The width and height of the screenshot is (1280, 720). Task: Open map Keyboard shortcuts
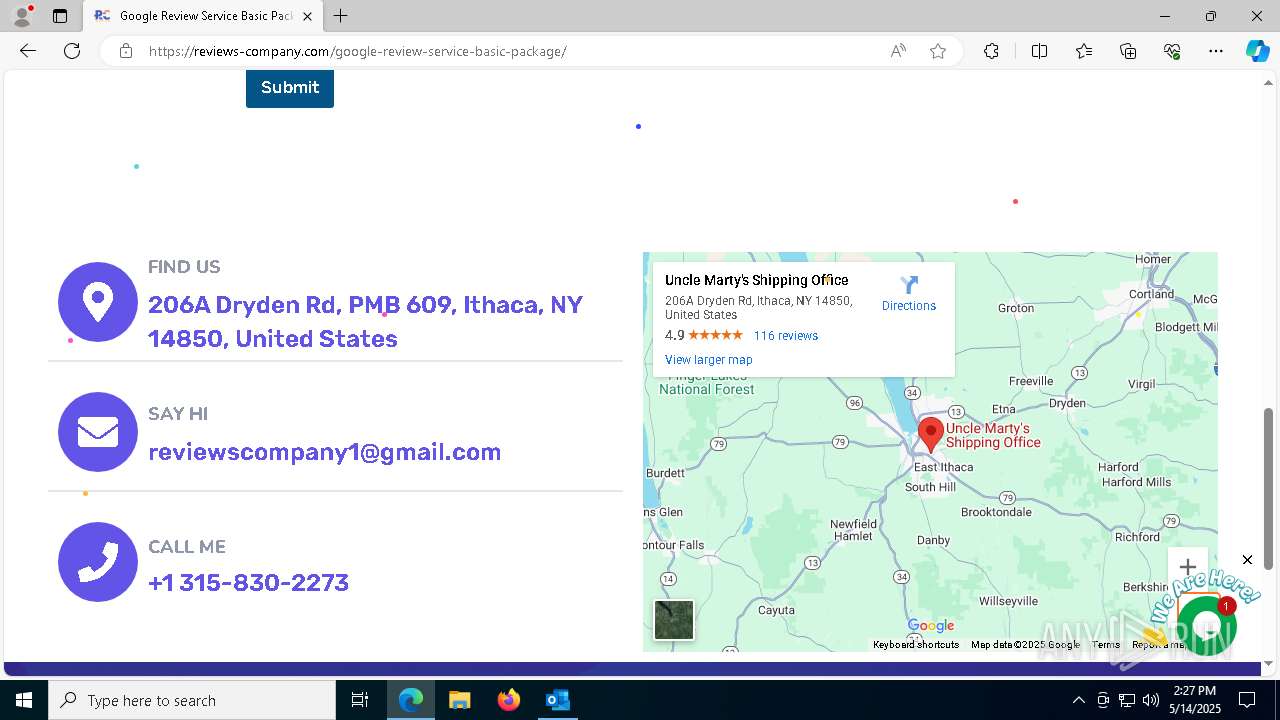916,645
